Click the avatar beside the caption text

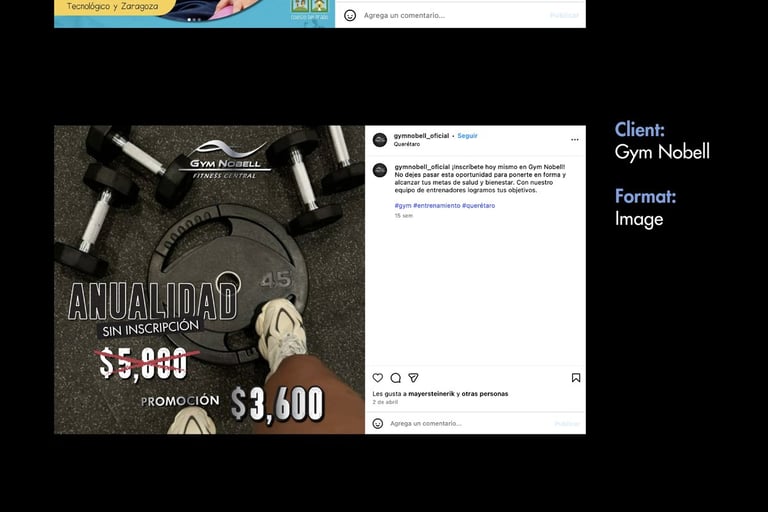[x=380, y=170]
